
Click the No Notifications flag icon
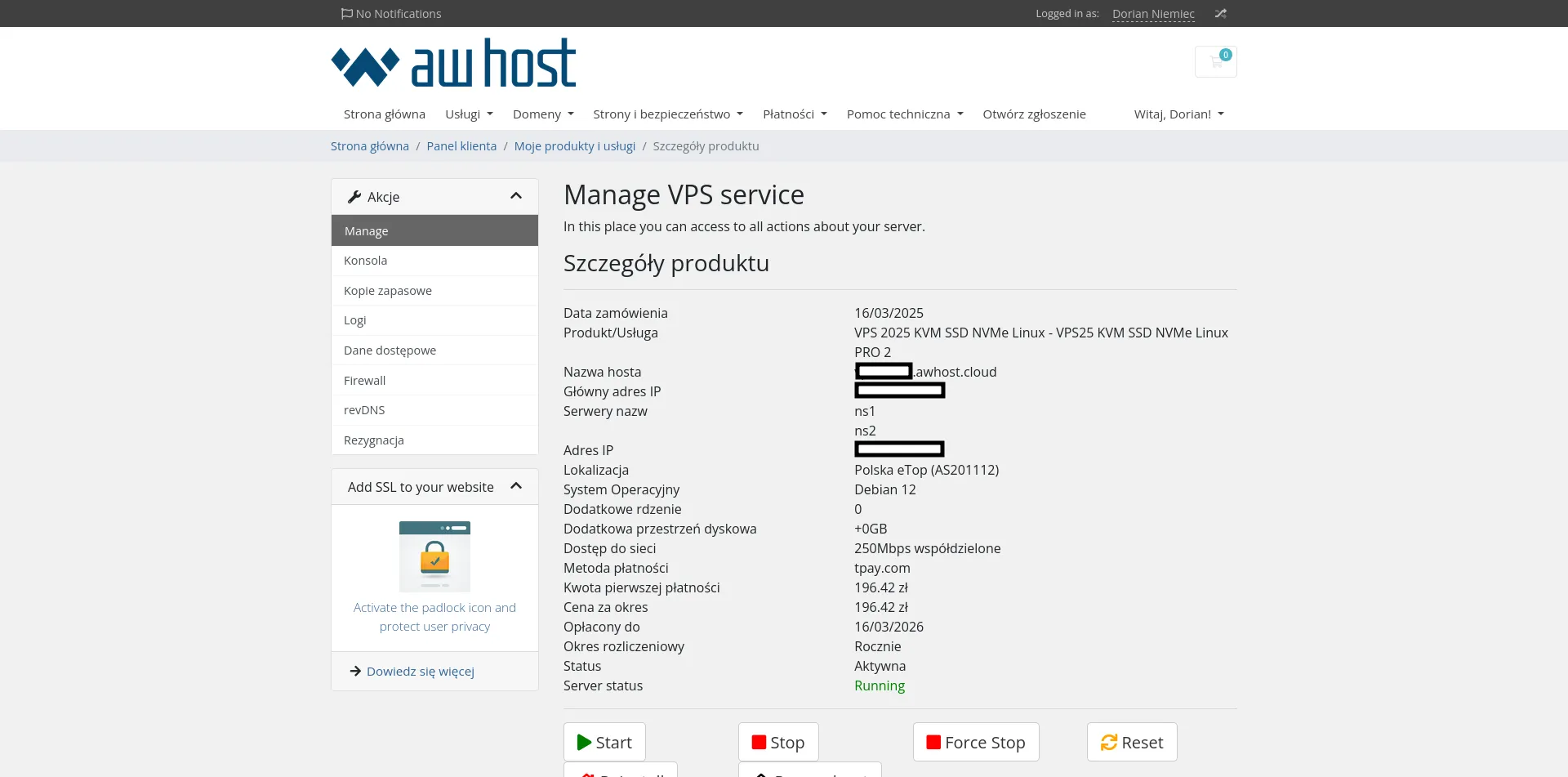[347, 14]
